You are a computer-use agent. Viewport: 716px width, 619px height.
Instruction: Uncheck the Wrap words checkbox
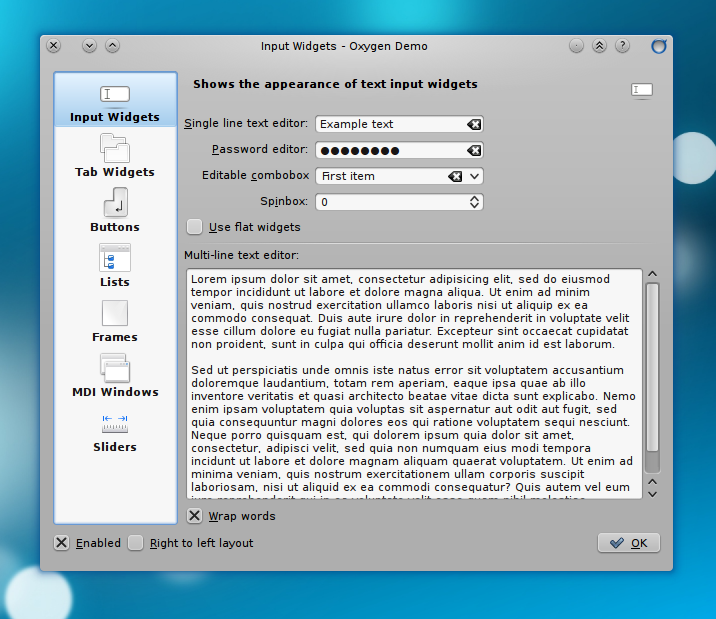click(195, 516)
